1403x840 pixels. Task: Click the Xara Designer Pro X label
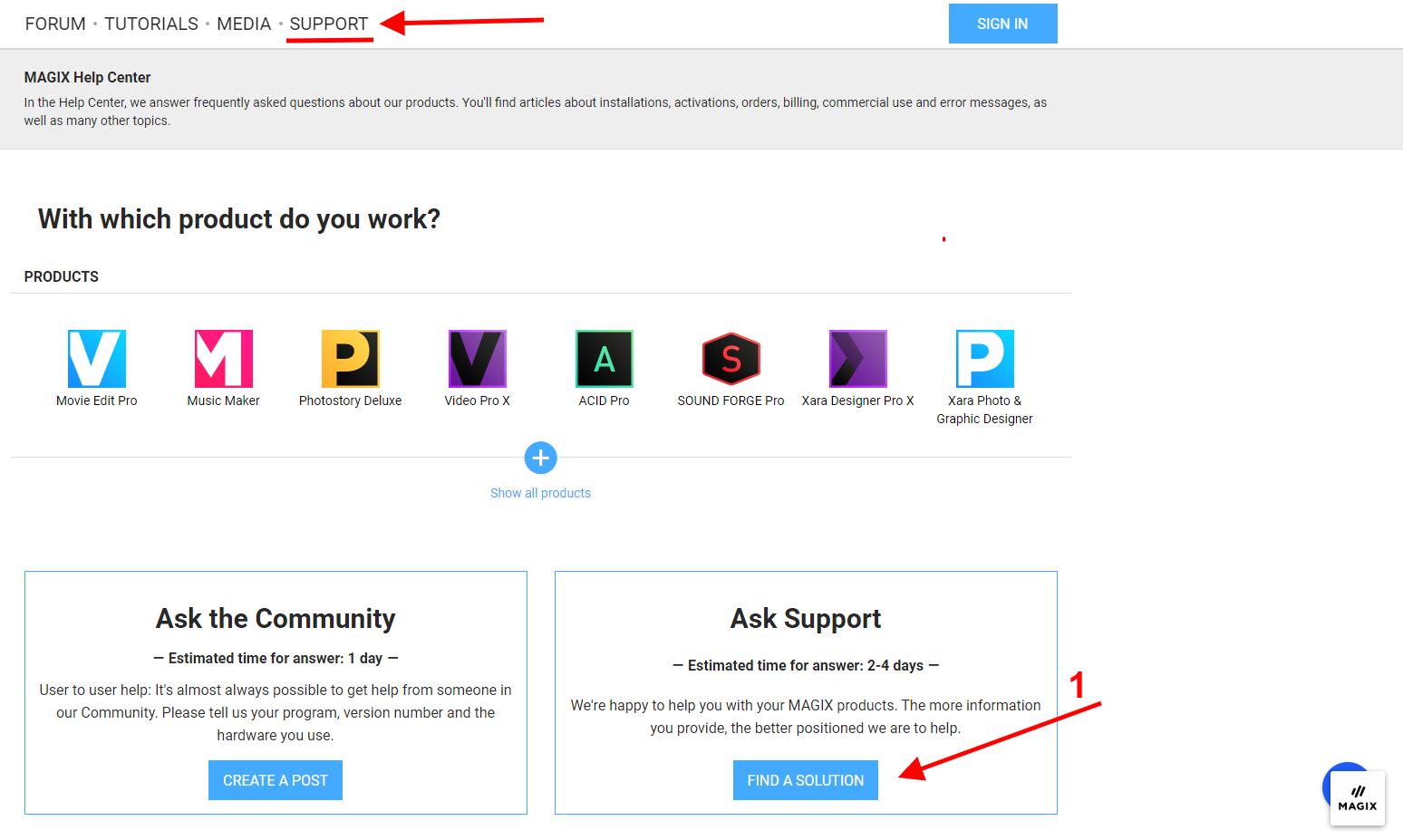[x=858, y=401]
